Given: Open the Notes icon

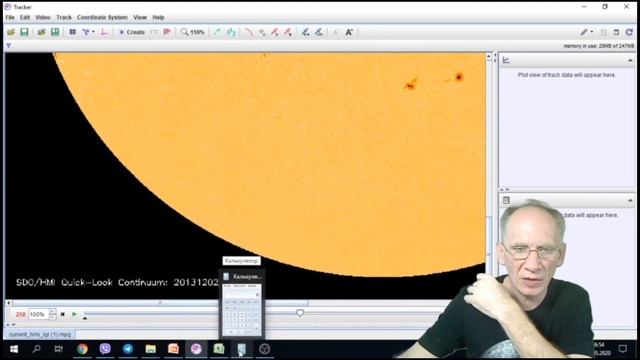Looking at the screenshot, I should pyautogui.click(x=603, y=32).
